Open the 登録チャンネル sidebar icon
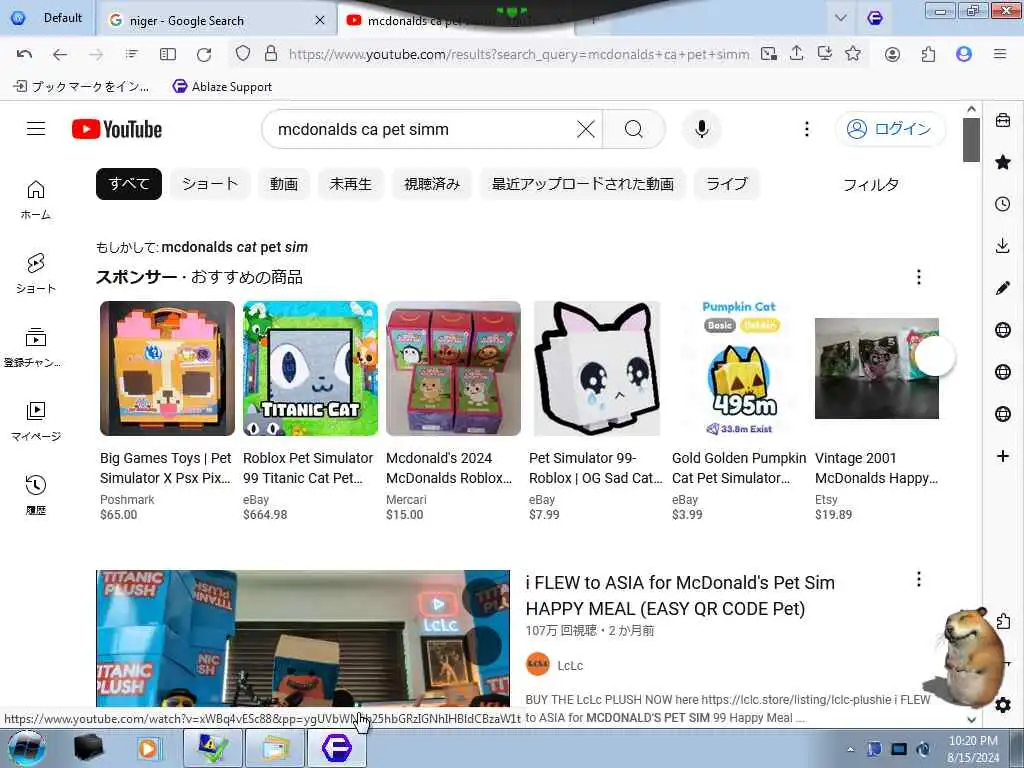This screenshot has width=1024, height=768. pyautogui.click(x=33, y=347)
